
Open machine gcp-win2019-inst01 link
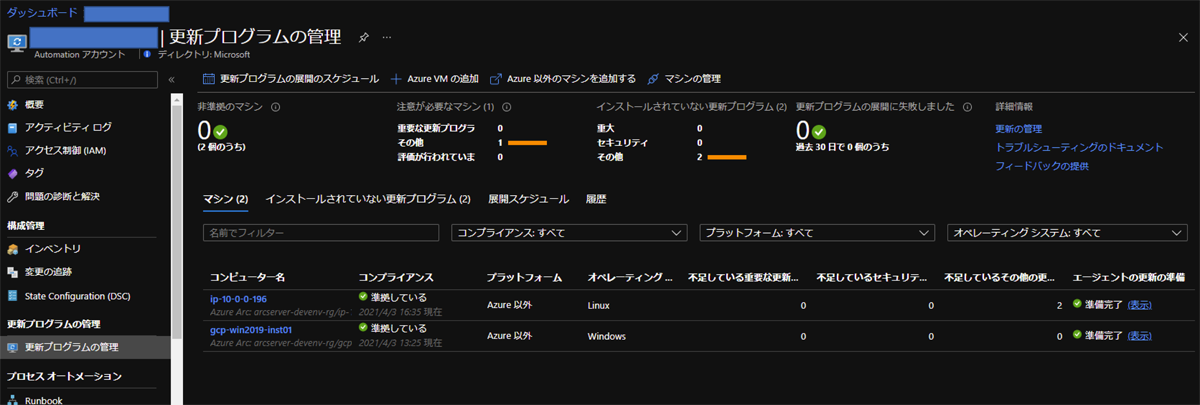(251, 329)
